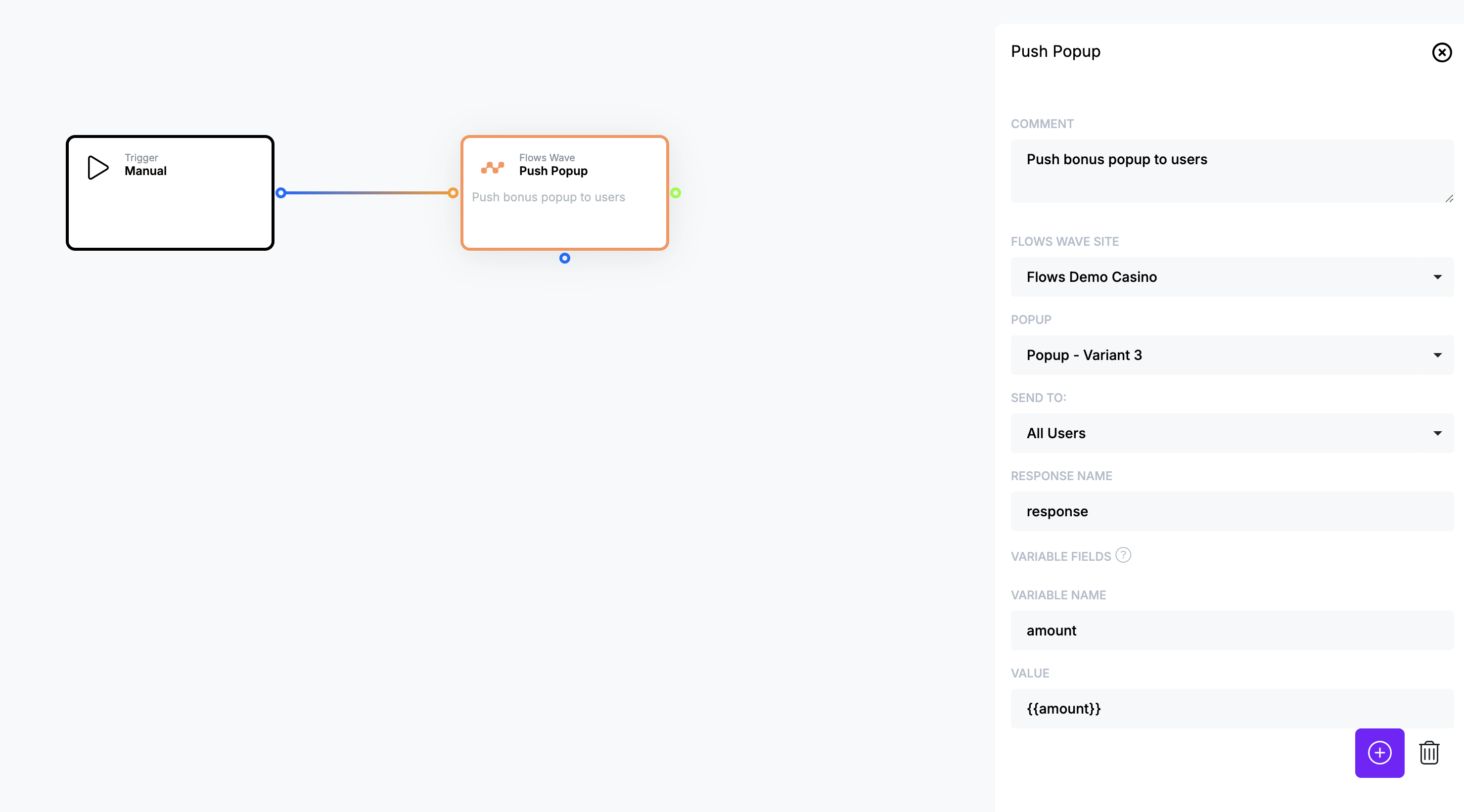Click the purple add variable field button

pyautogui.click(x=1379, y=752)
